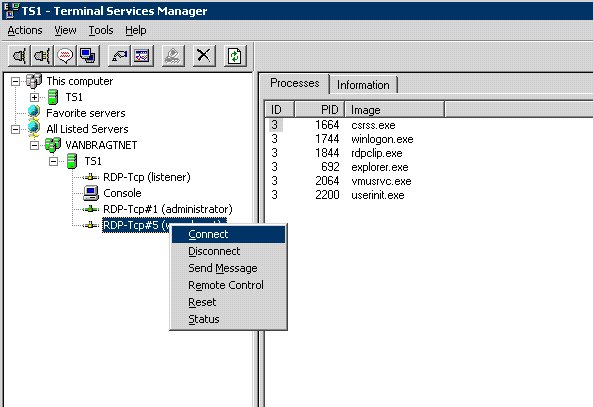Click the This computer servers icon
This screenshot has height=407, width=593.
point(34,81)
